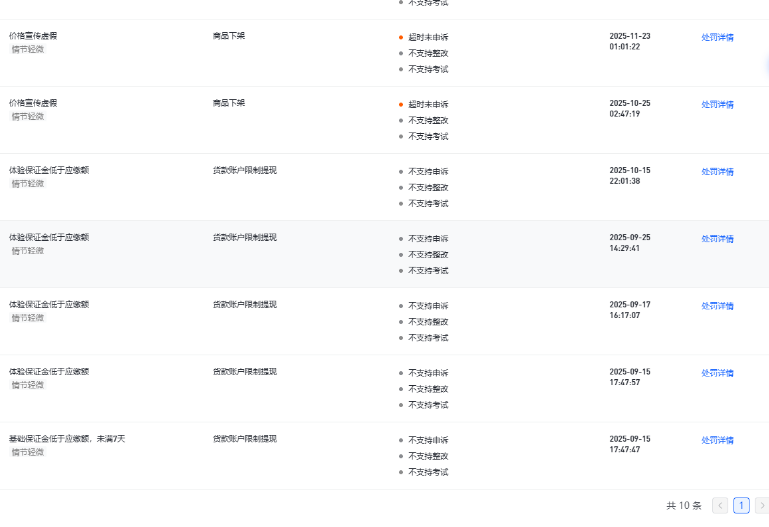Click the 2025-09-17 16:17:07 timestamp

point(630,310)
